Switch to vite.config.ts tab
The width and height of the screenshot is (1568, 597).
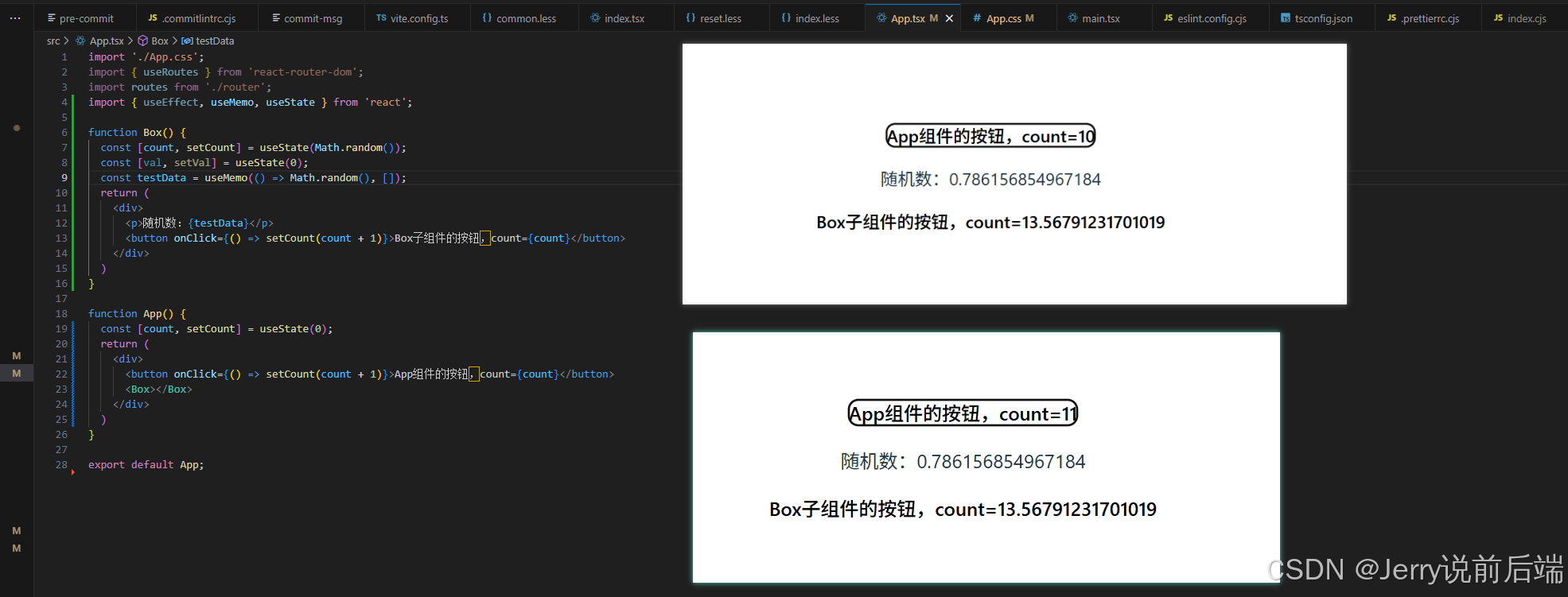tap(413, 18)
